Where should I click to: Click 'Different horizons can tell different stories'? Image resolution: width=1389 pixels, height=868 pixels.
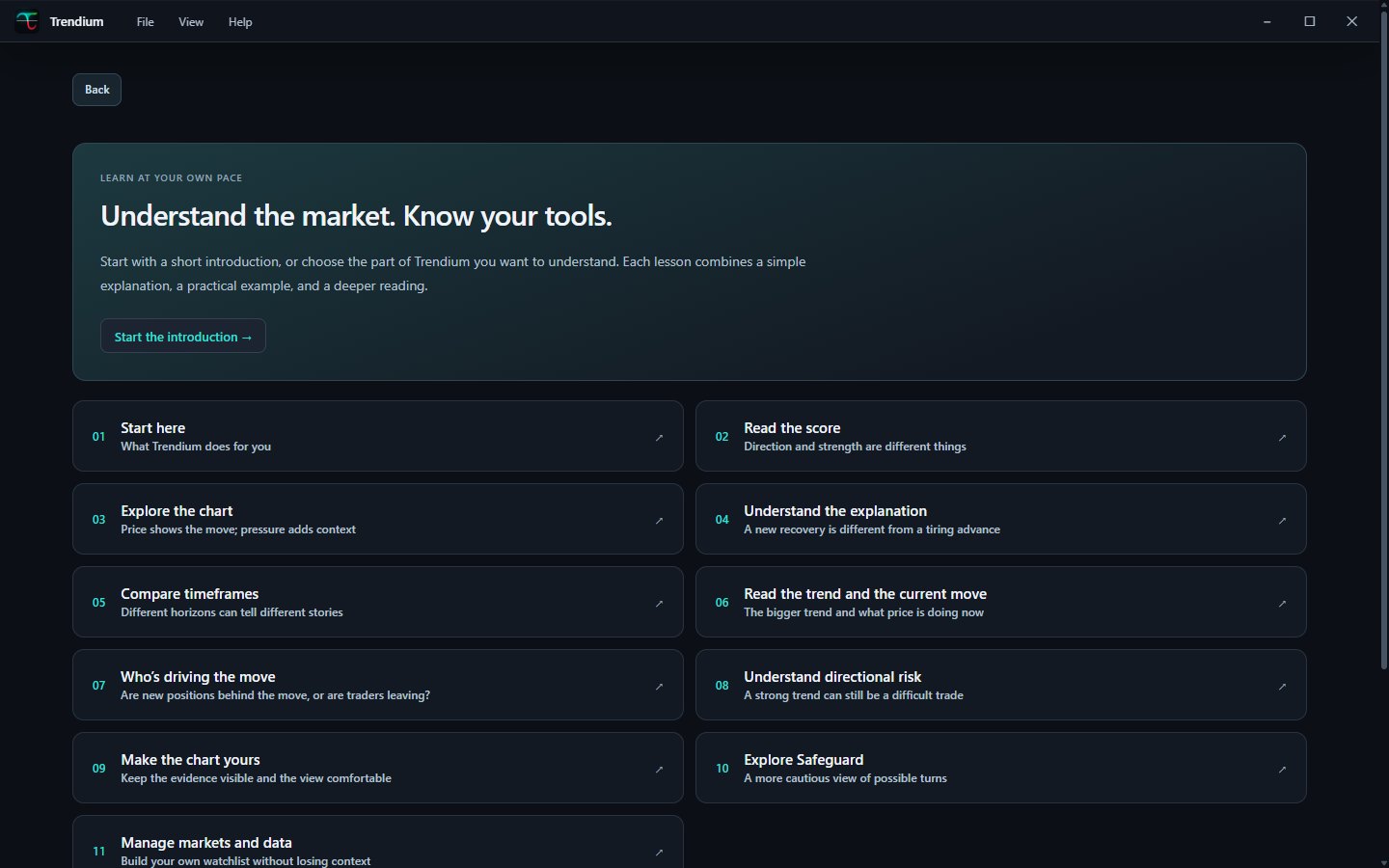click(231, 612)
